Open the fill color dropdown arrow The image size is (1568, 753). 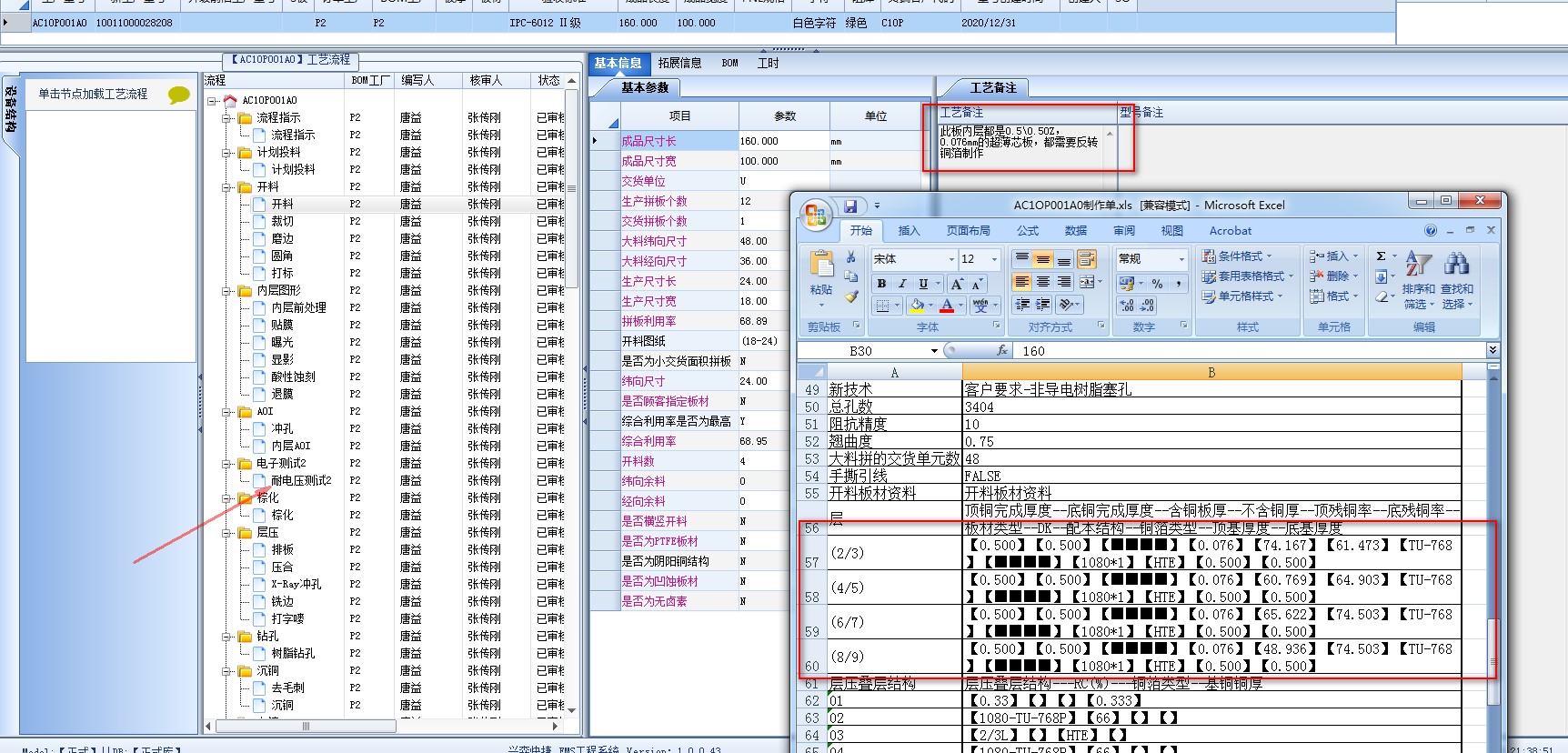tap(930, 306)
